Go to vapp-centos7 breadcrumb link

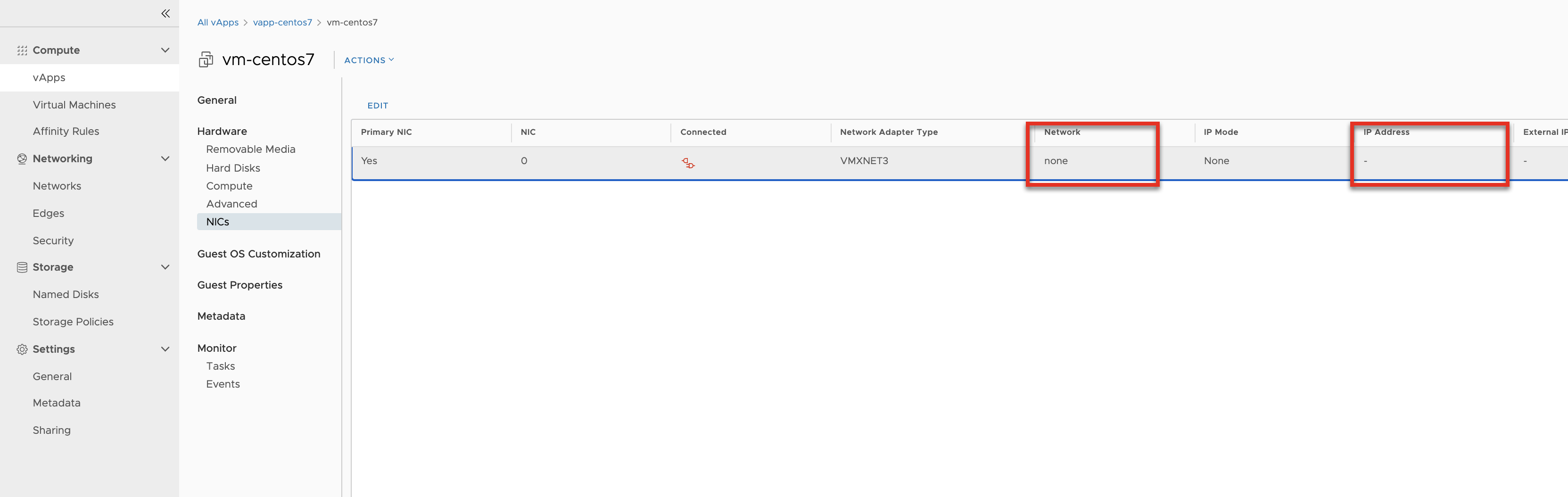click(282, 23)
